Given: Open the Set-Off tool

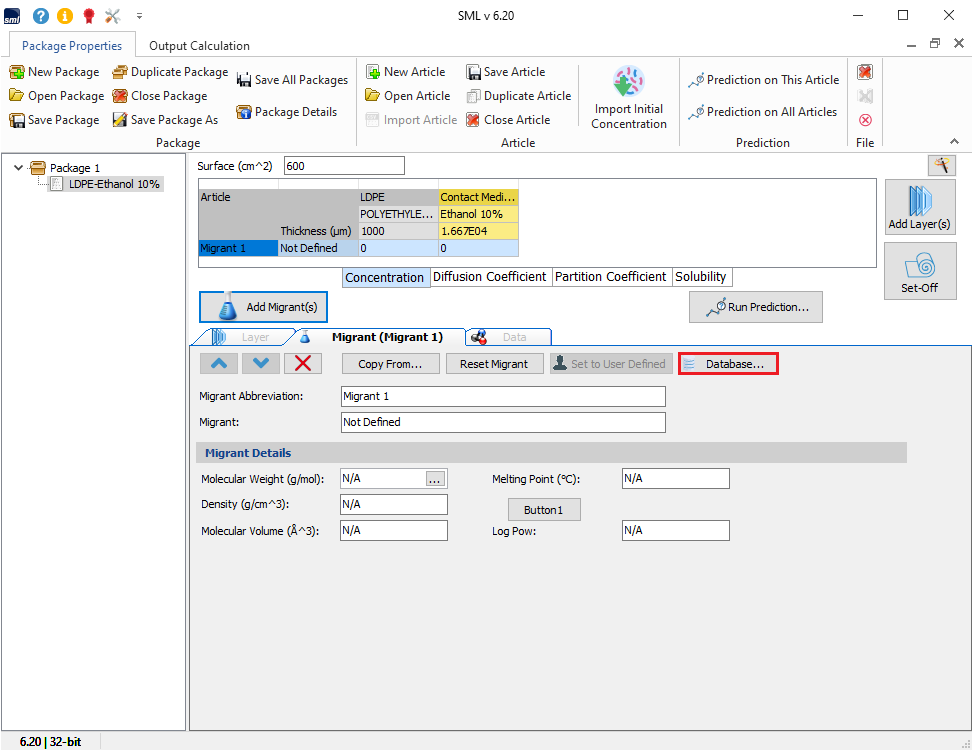Looking at the screenshot, I should click(x=919, y=271).
